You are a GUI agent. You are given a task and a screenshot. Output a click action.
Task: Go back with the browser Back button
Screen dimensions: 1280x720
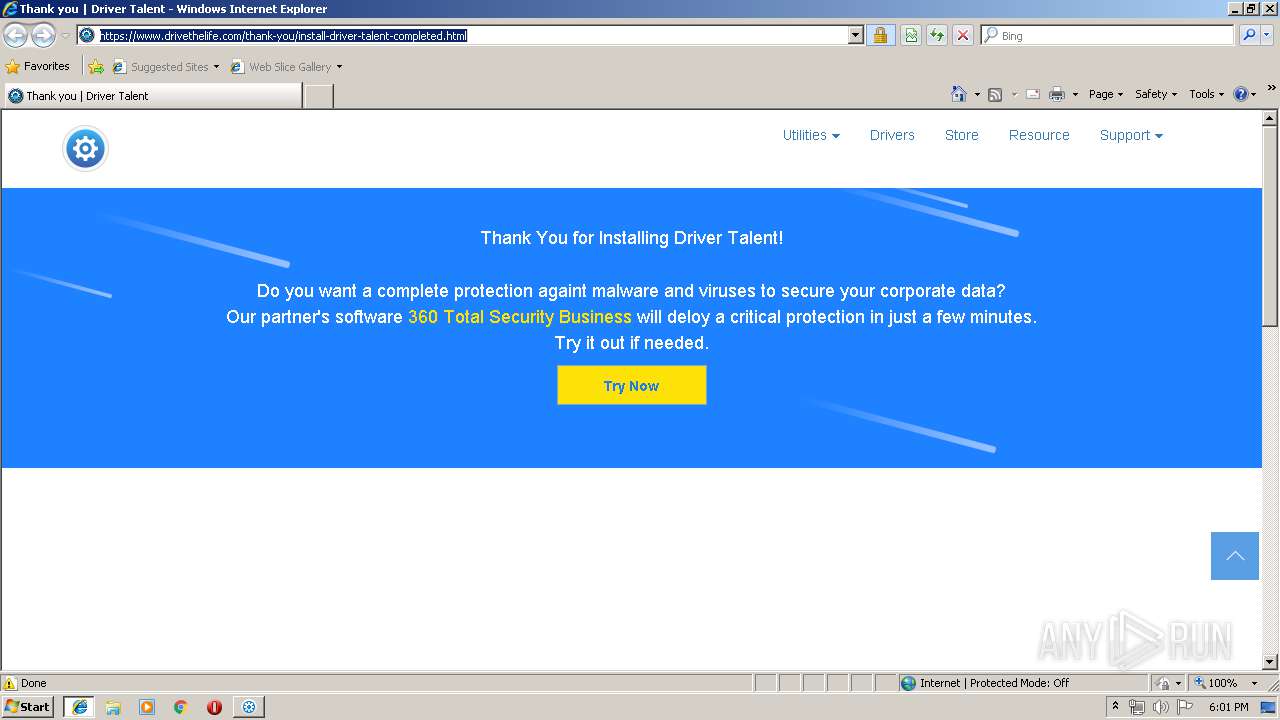point(15,36)
